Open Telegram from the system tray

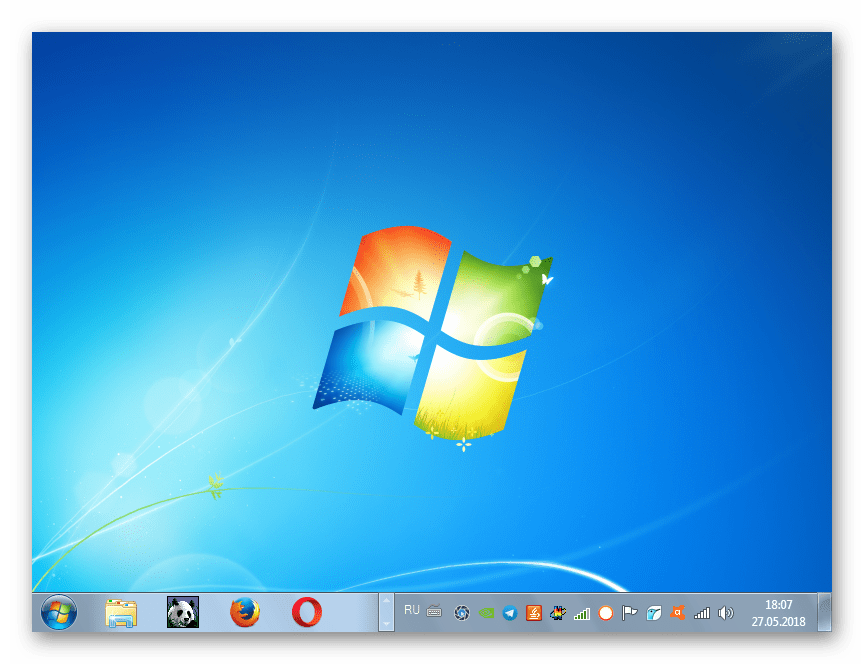pyautogui.click(x=509, y=614)
